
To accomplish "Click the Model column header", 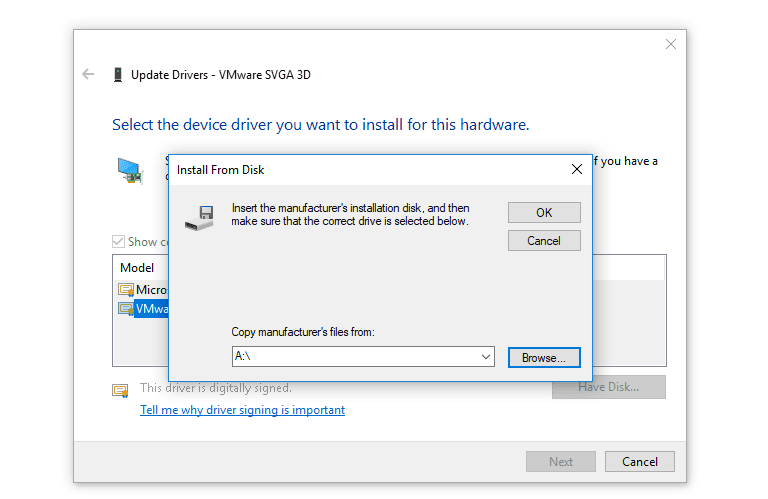I will (137, 268).
